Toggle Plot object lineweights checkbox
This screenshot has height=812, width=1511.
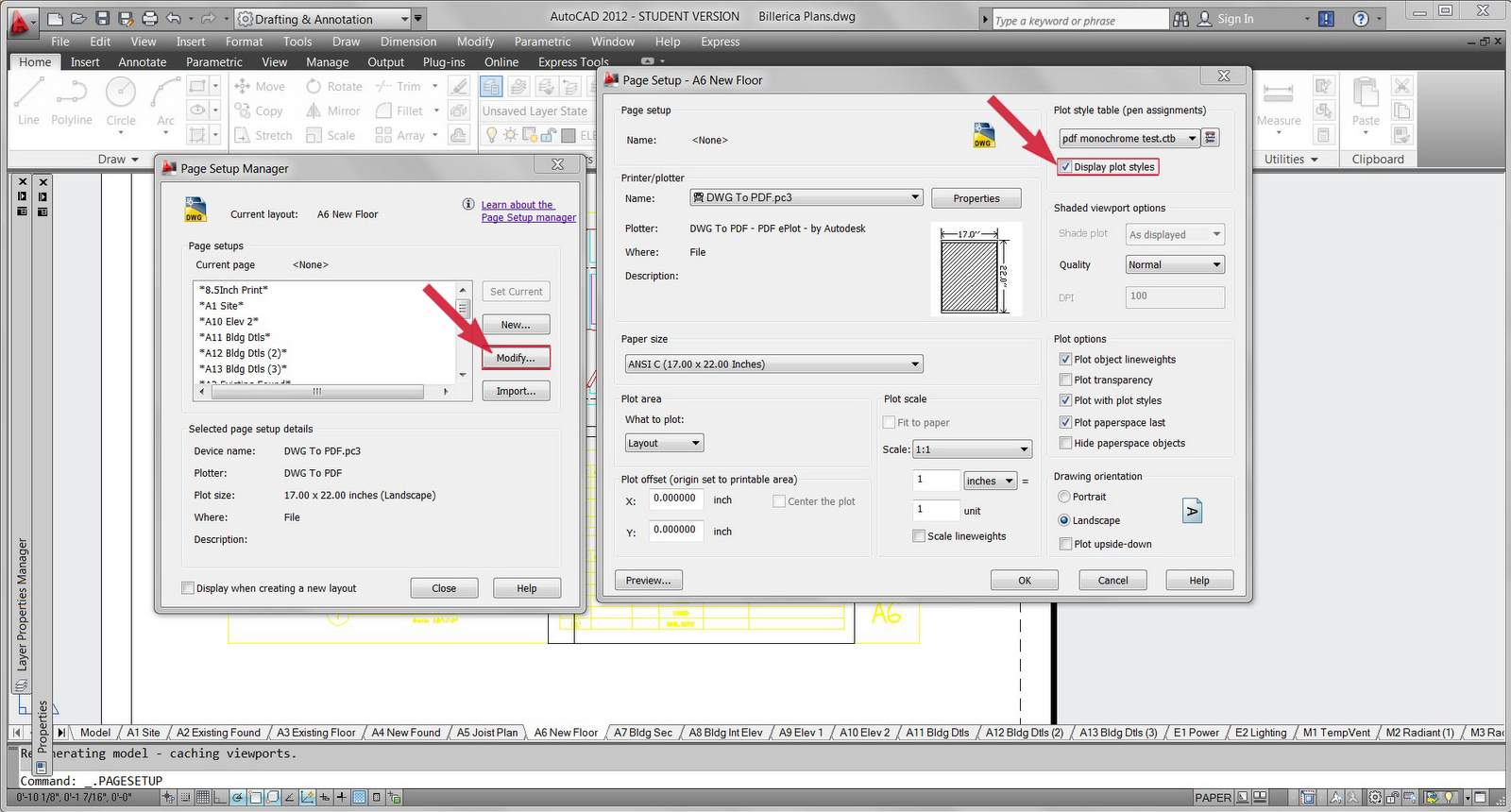click(1065, 360)
